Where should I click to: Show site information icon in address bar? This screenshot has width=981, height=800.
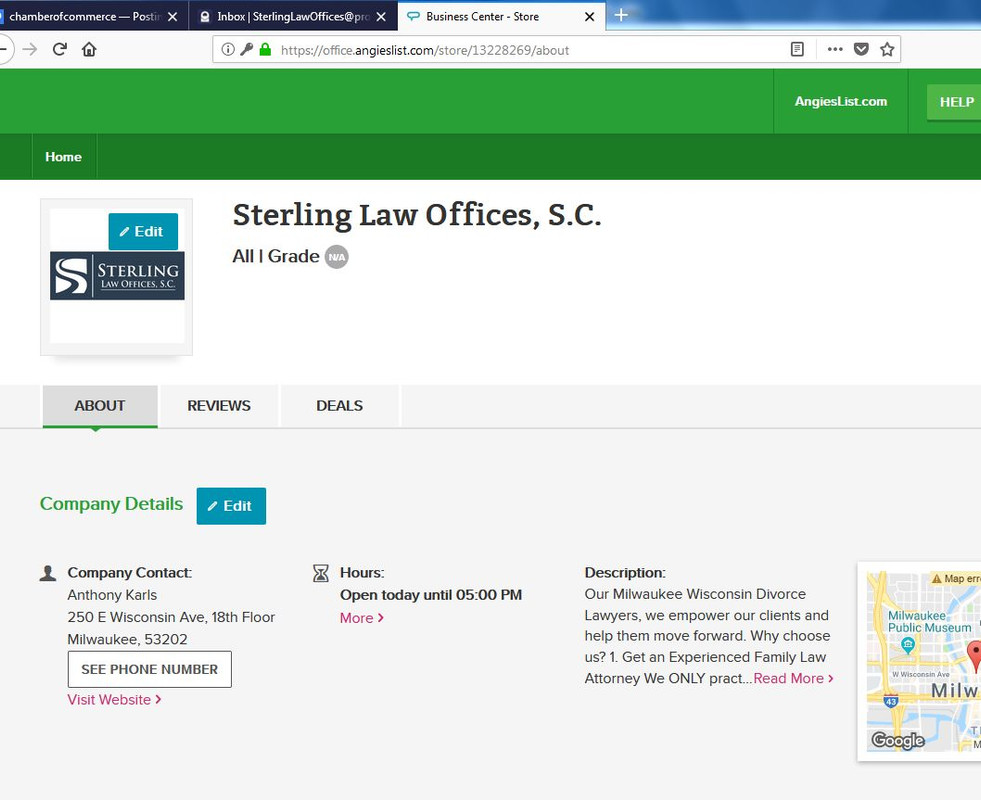point(228,49)
